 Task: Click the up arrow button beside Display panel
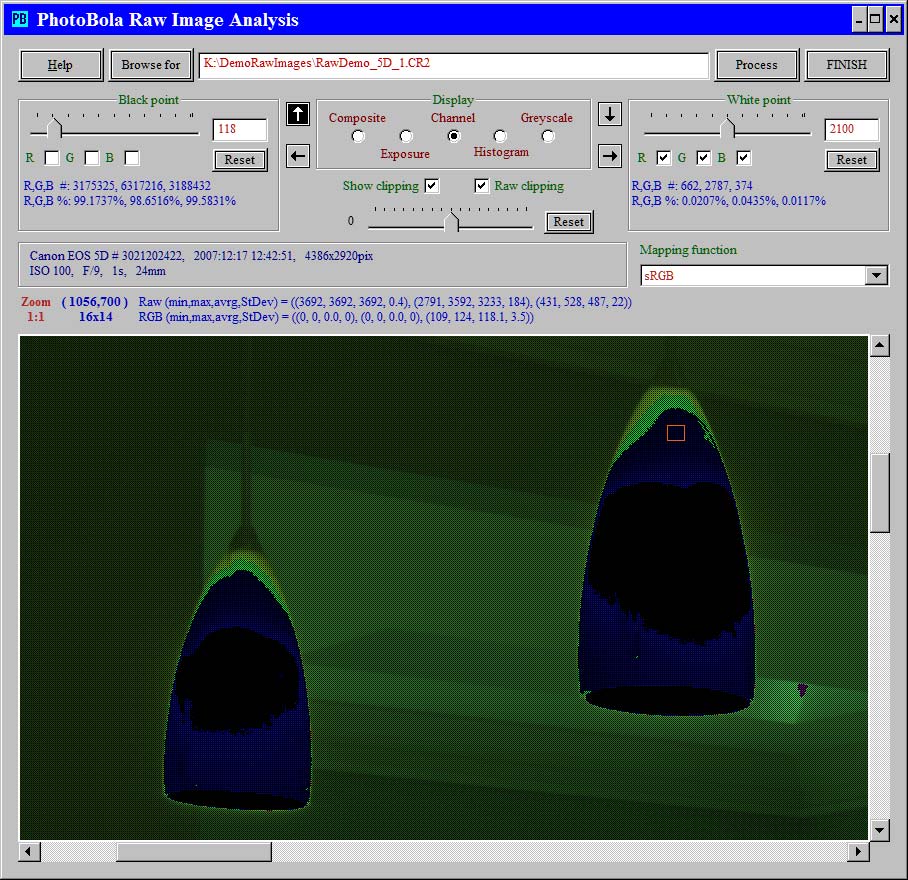tap(298, 114)
